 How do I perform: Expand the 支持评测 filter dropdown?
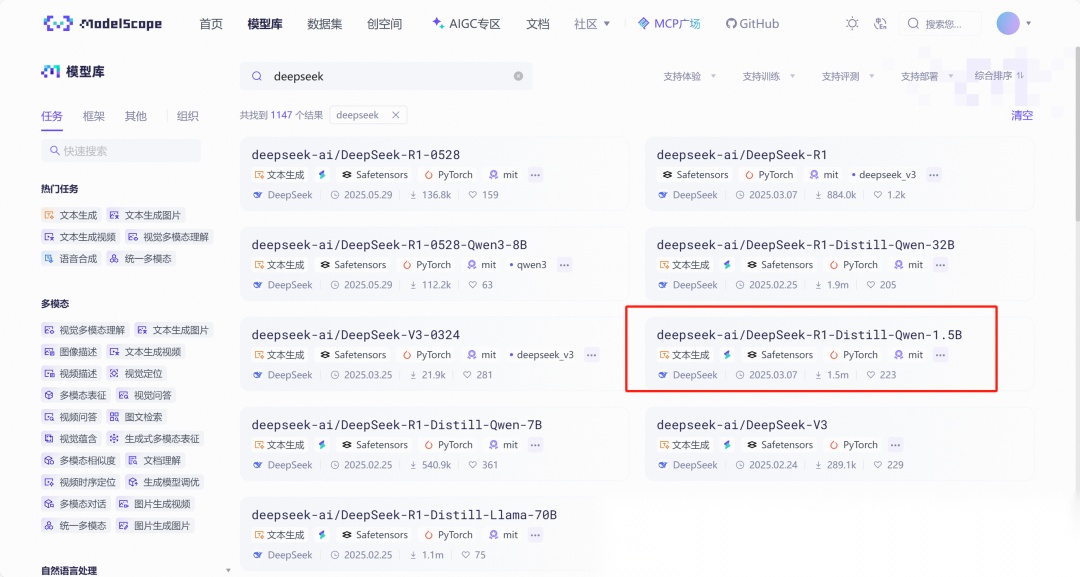(848, 76)
